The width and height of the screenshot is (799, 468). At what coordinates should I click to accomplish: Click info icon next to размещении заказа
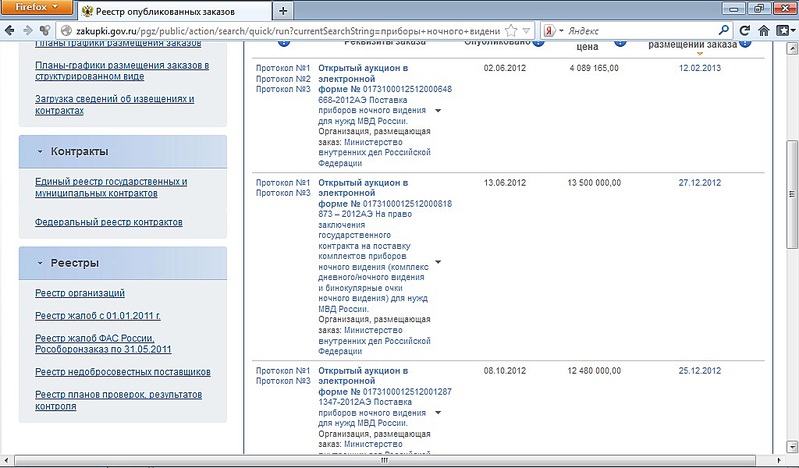tap(745, 43)
